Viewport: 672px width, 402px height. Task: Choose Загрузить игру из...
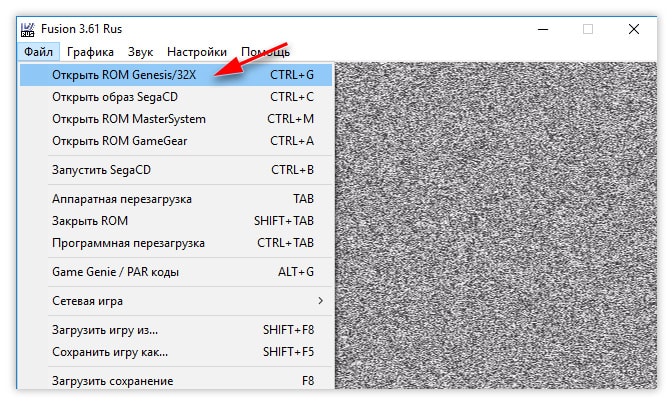pos(176,330)
